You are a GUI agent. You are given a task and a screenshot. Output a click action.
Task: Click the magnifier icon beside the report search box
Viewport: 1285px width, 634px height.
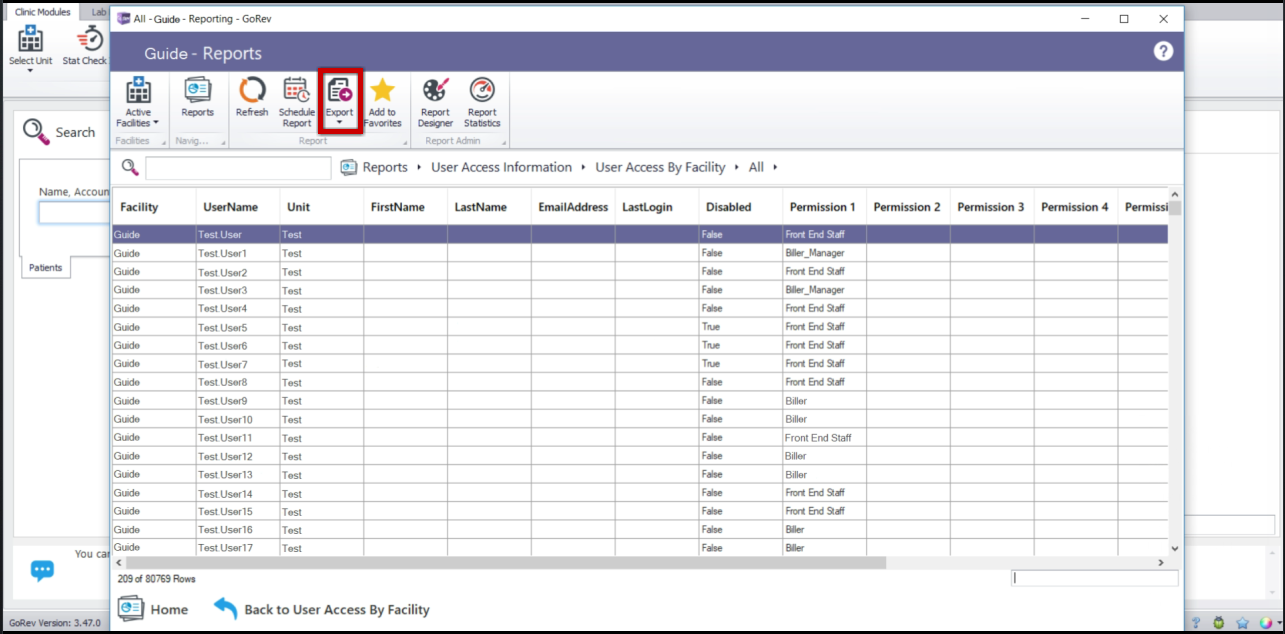coord(130,167)
